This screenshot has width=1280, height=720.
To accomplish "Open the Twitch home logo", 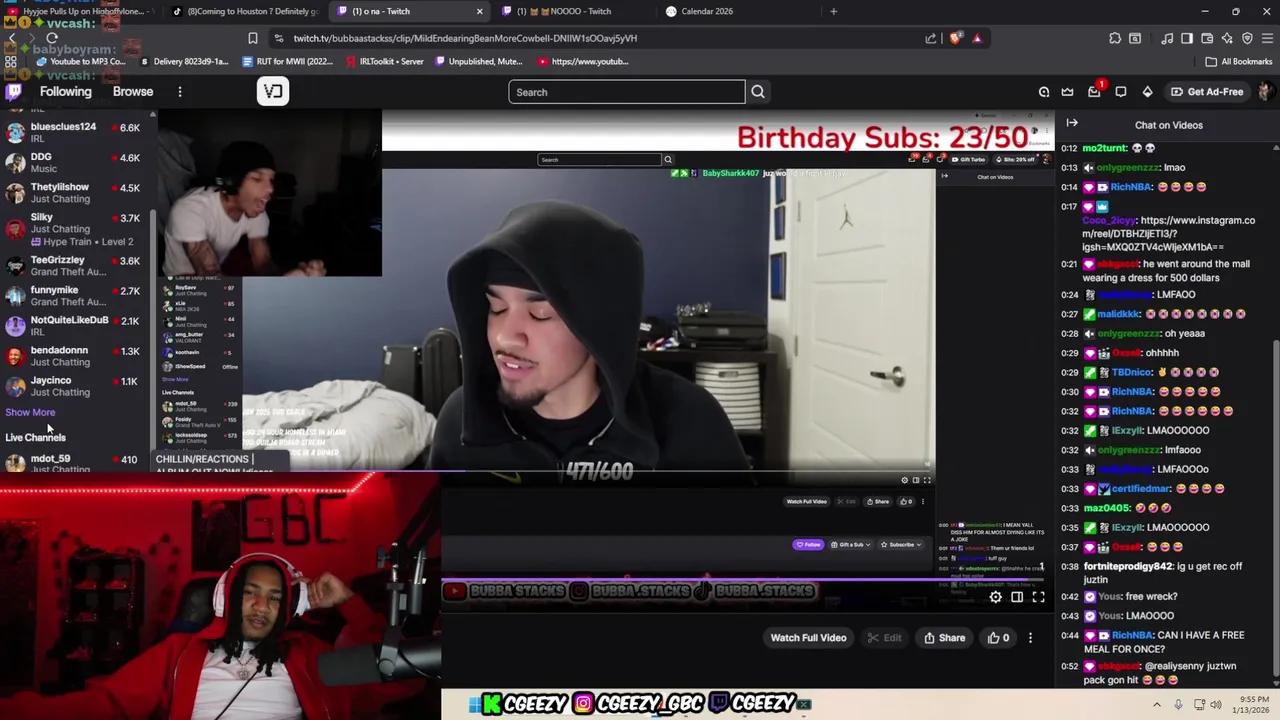I will [x=14, y=92].
